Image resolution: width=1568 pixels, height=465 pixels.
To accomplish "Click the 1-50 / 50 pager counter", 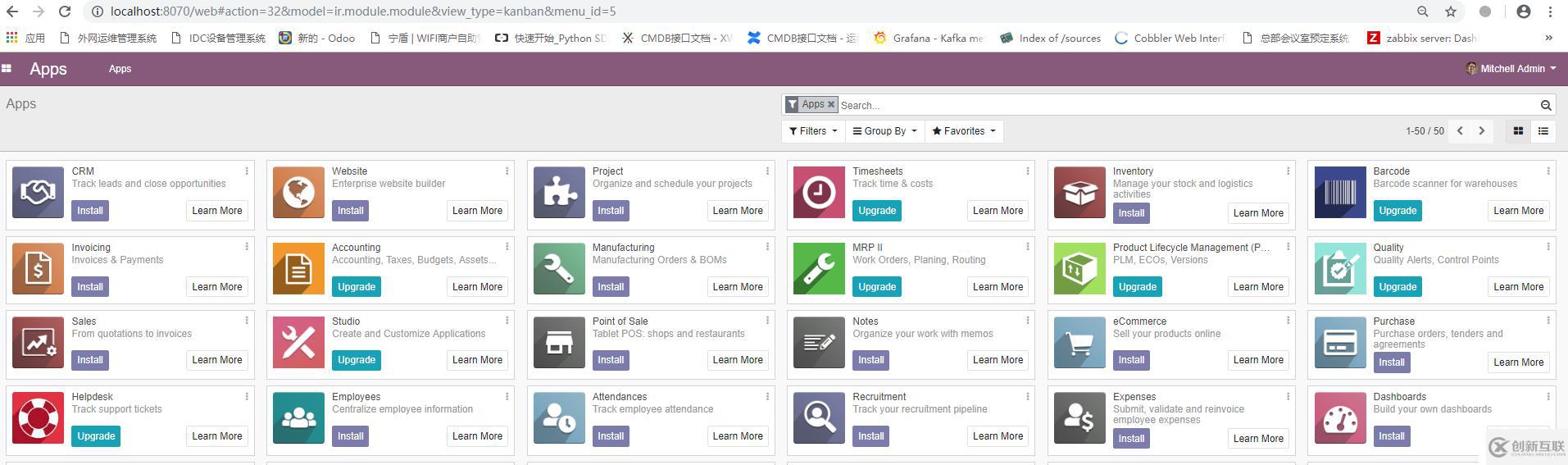I will coord(1425,131).
